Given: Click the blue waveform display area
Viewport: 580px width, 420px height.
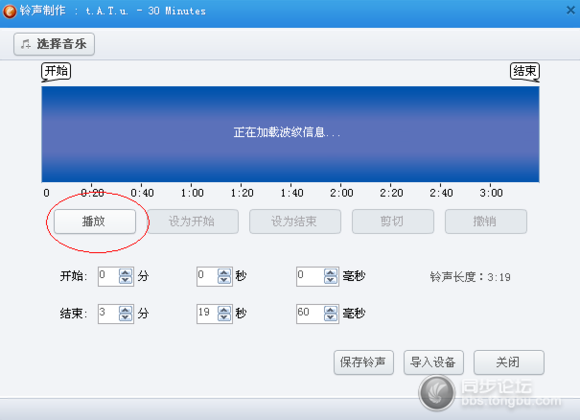Looking at the screenshot, I should click(290, 134).
